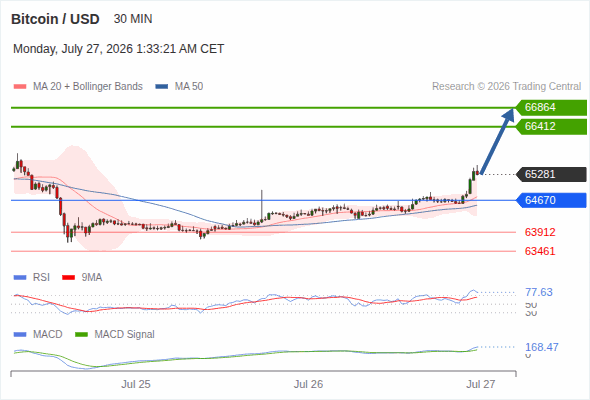Click the blue upward forecast arrow
This screenshot has height=400, width=590.
point(497,141)
